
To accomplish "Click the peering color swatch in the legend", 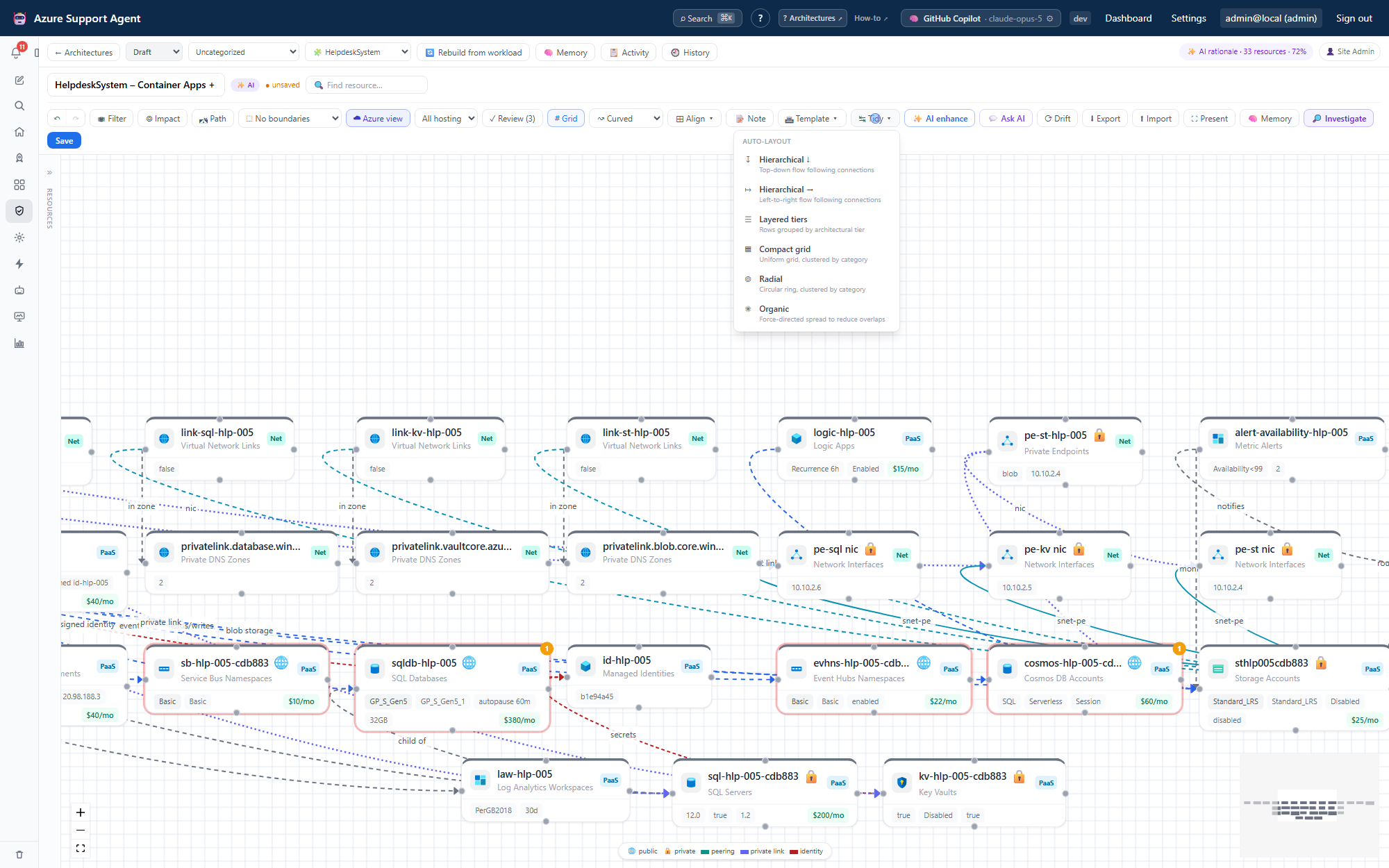I will (x=705, y=851).
